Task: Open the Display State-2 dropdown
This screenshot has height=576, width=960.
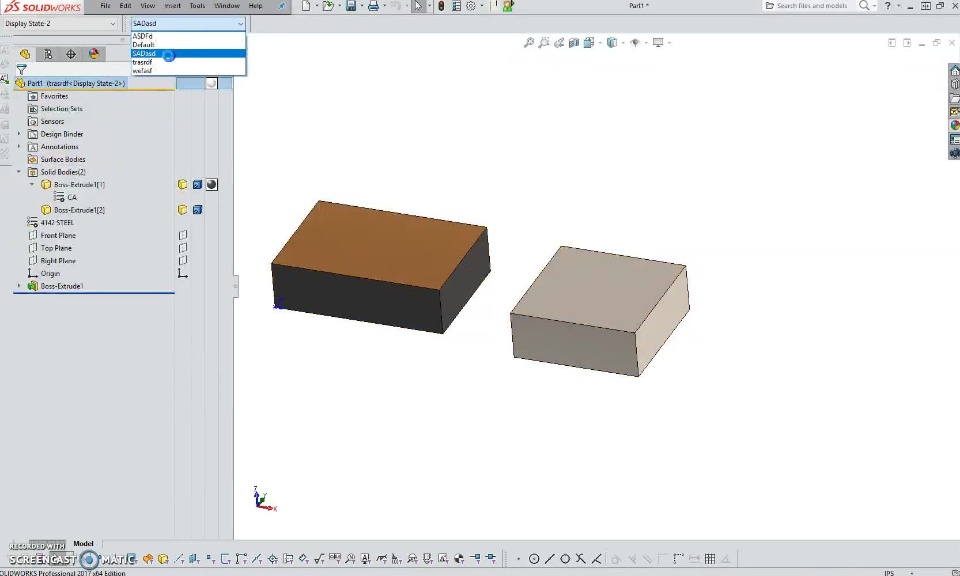Action: pos(113,23)
